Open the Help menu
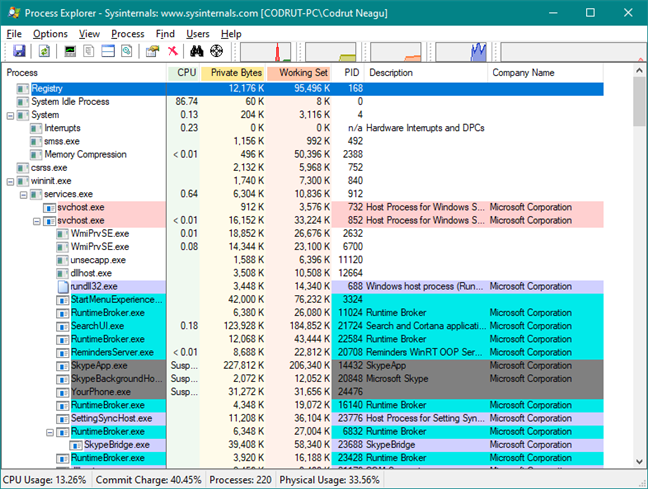 click(231, 34)
